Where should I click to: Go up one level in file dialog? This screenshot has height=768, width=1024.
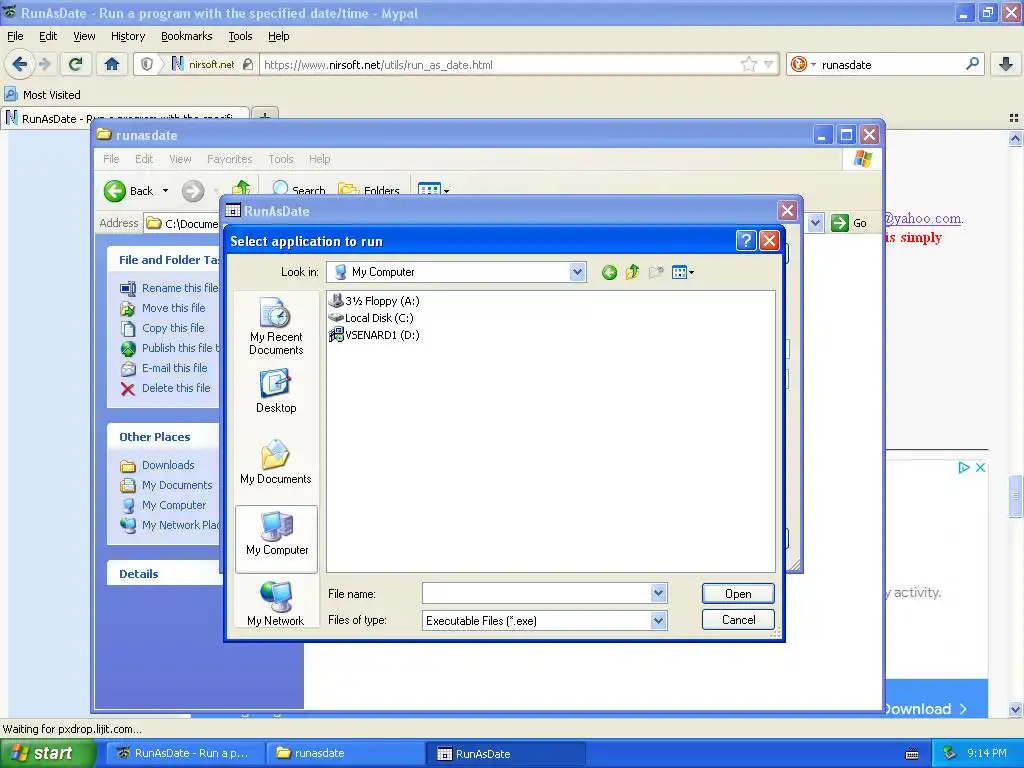(x=632, y=272)
